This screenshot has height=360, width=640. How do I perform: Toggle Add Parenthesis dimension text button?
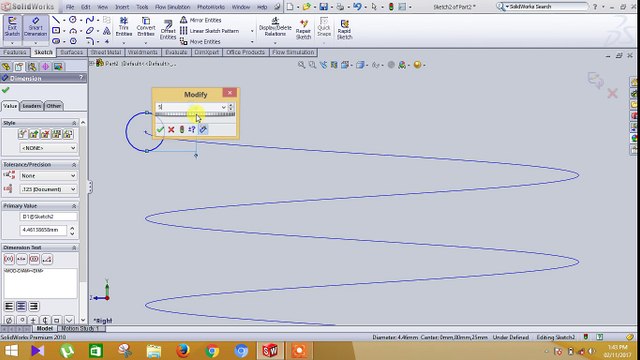pos(9,259)
